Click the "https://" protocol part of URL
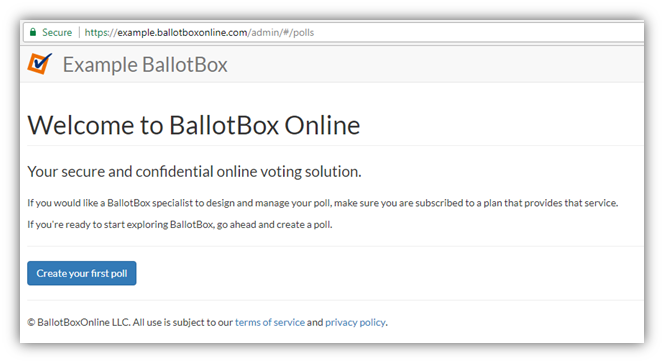The width and height of the screenshot is (664, 363). (x=101, y=33)
